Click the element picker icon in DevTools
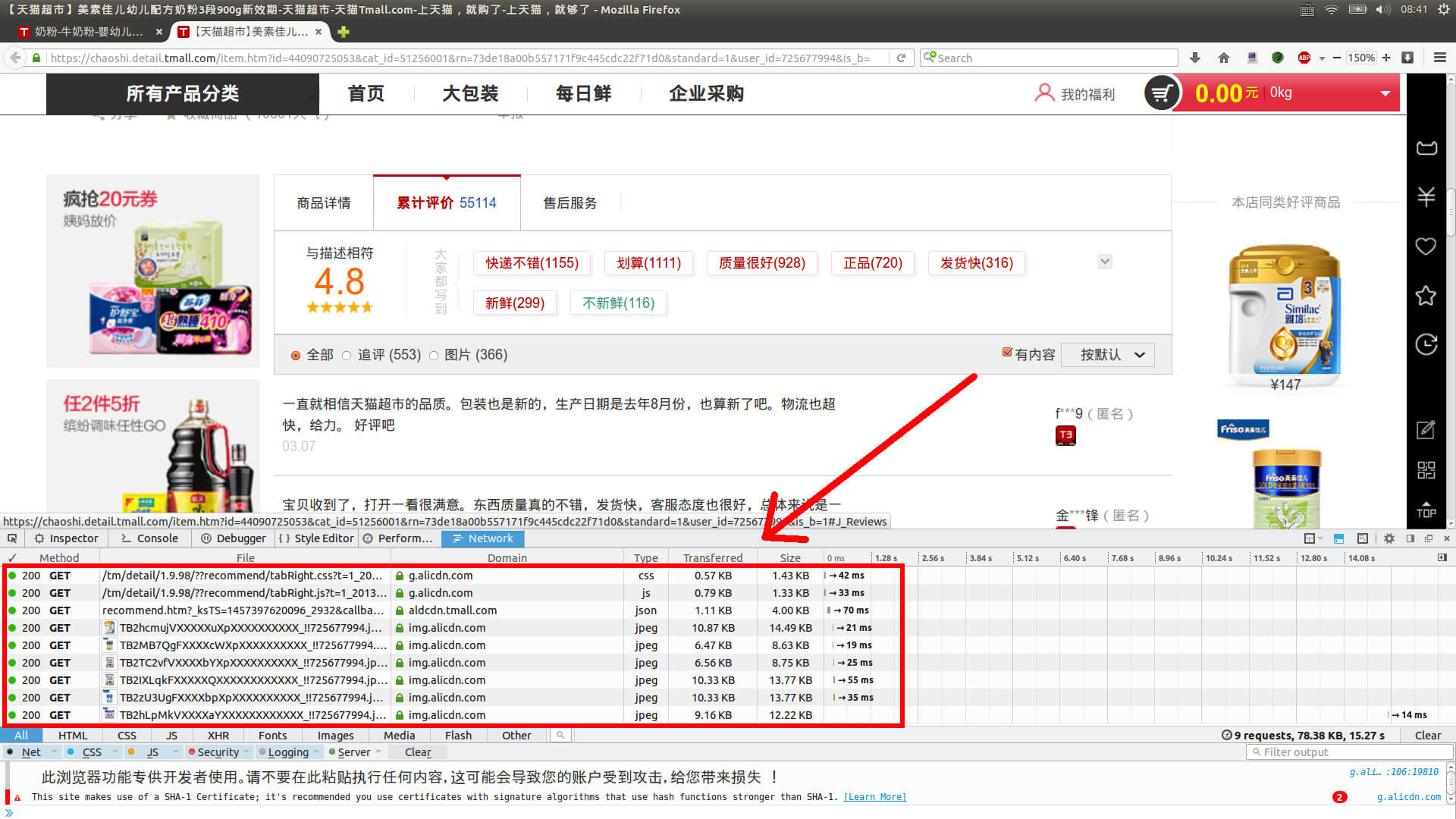Screen dimensions: 1456x819 12,538
